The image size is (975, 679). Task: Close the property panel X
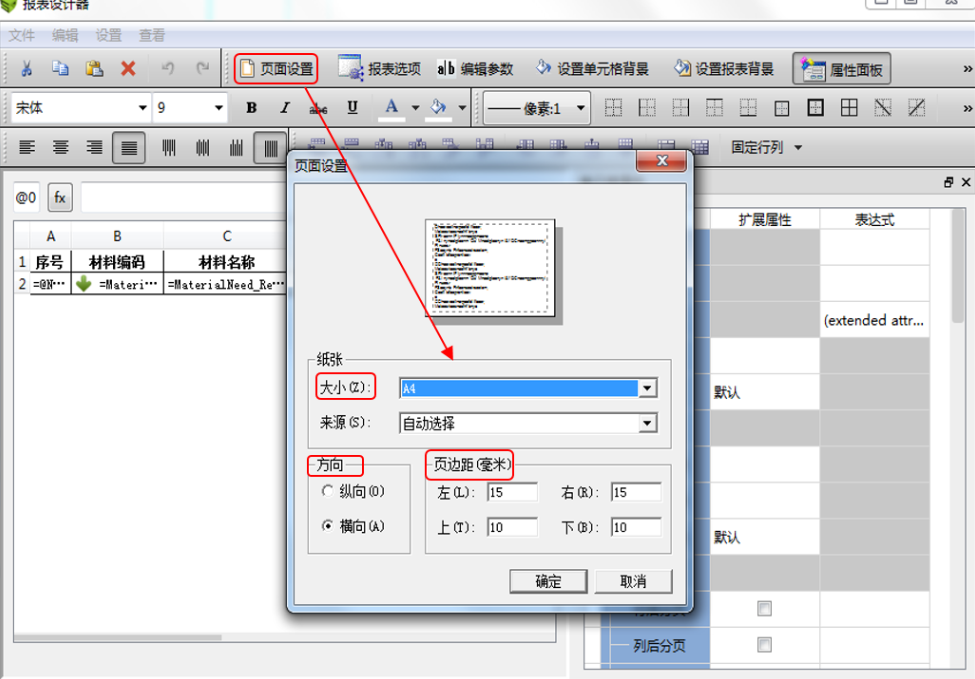click(x=966, y=182)
